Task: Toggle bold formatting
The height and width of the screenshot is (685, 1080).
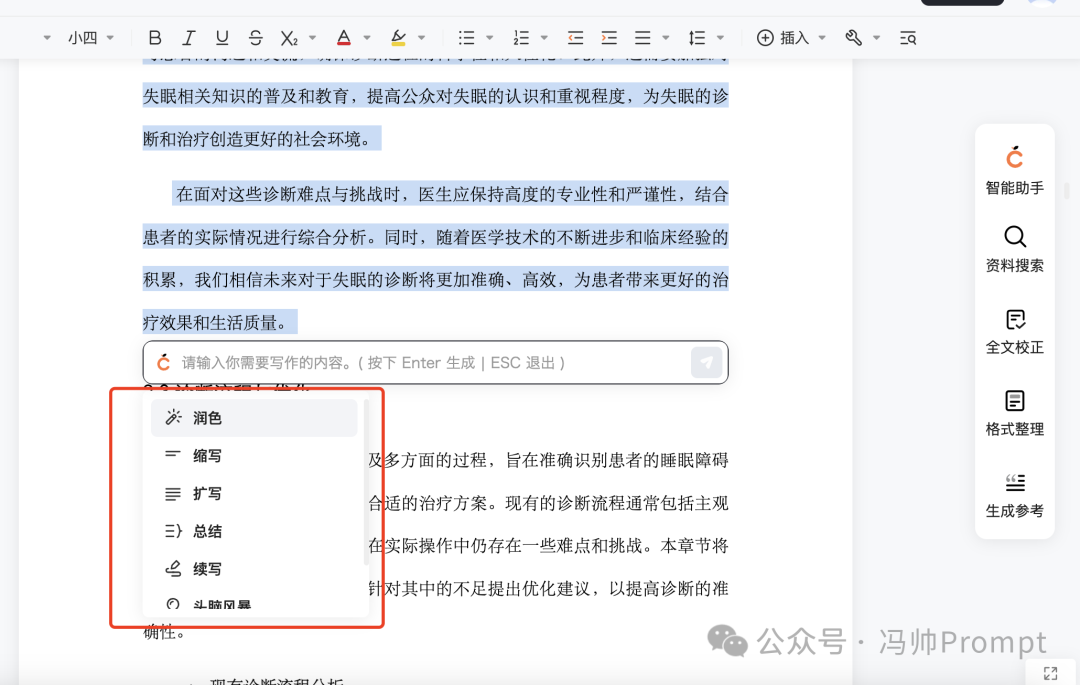Action: point(155,37)
